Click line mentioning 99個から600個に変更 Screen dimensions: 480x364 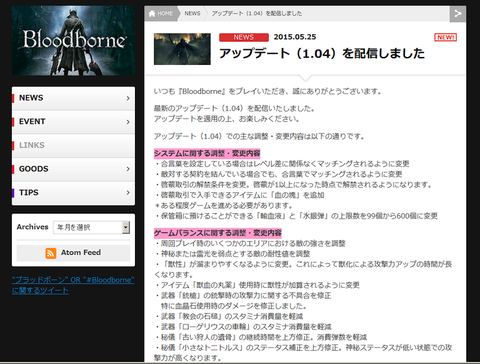[296, 216]
